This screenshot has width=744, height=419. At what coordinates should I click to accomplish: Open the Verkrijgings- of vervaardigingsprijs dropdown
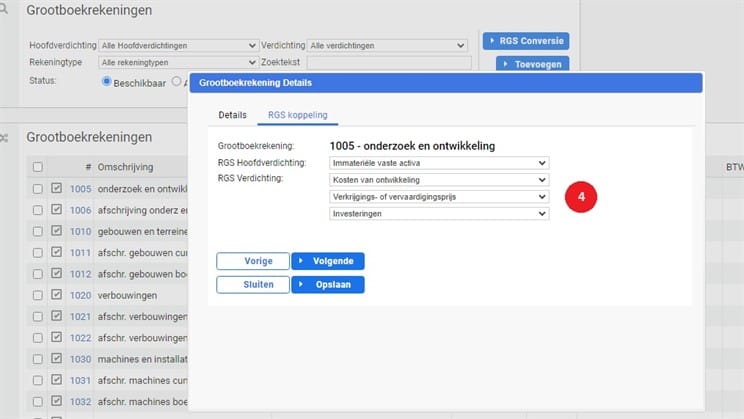click(x=439, y=196)
